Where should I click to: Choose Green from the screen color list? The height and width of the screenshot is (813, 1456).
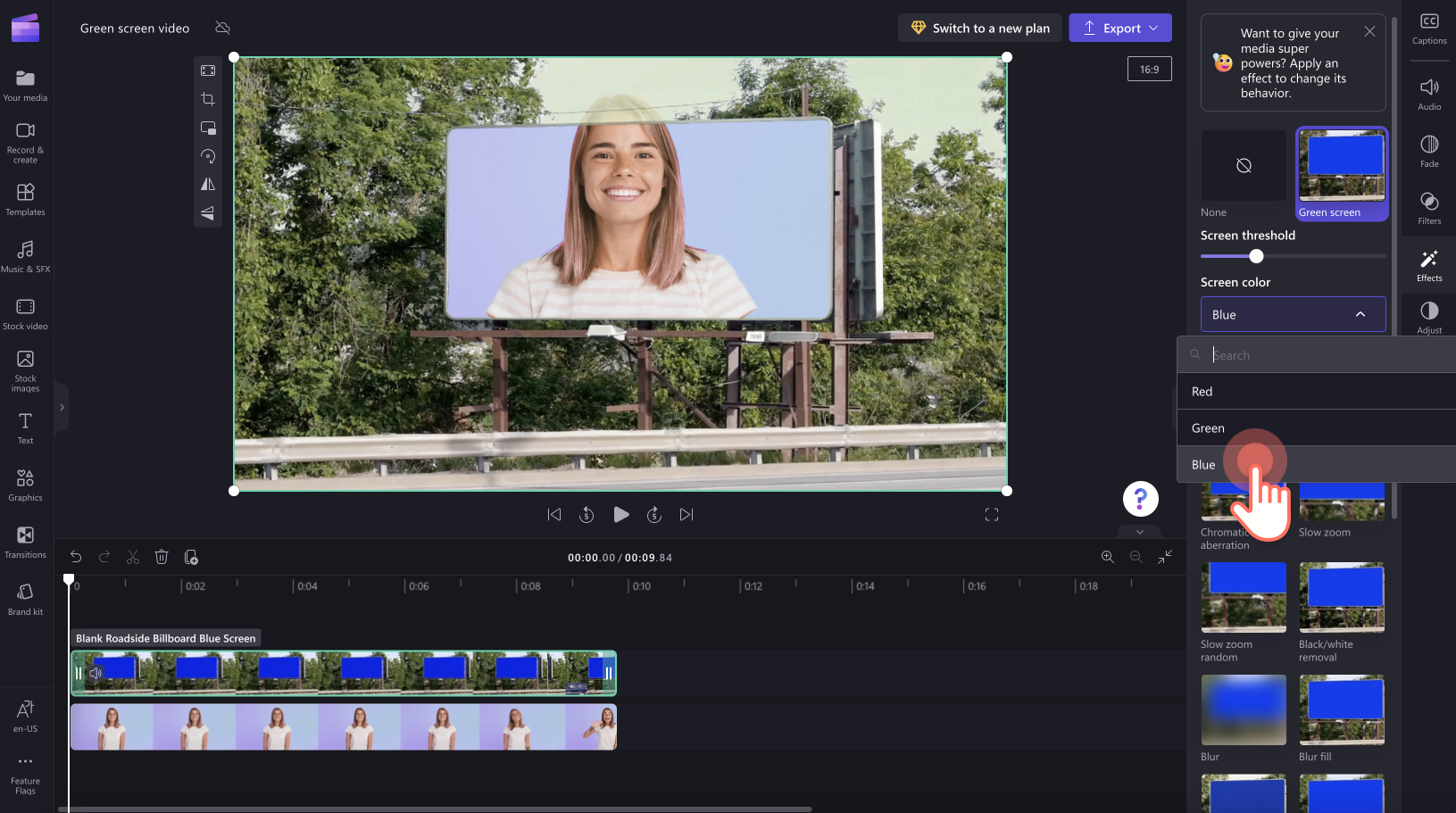pos(1208,428)
